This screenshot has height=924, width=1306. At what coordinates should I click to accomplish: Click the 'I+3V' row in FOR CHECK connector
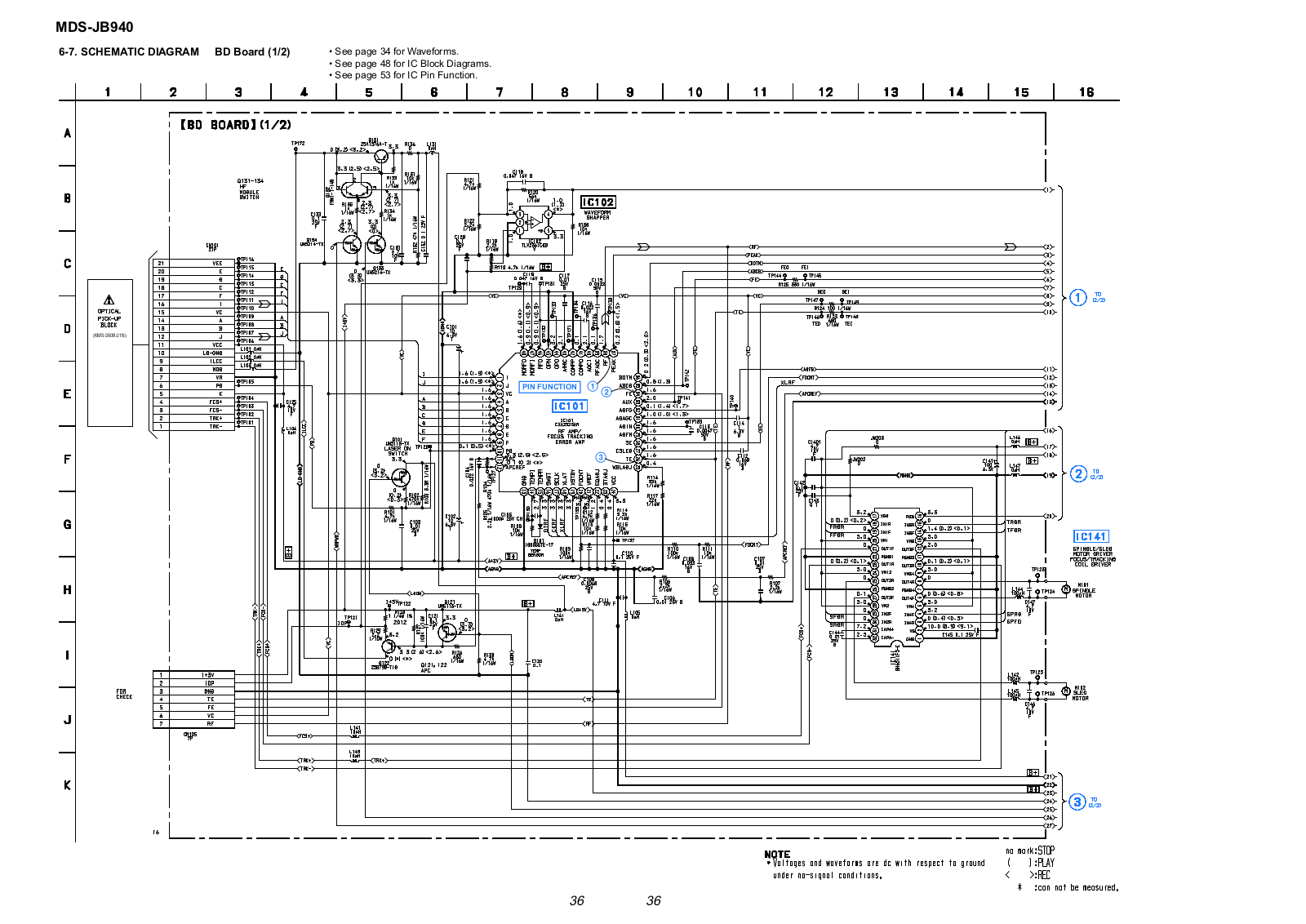[194, 675]
